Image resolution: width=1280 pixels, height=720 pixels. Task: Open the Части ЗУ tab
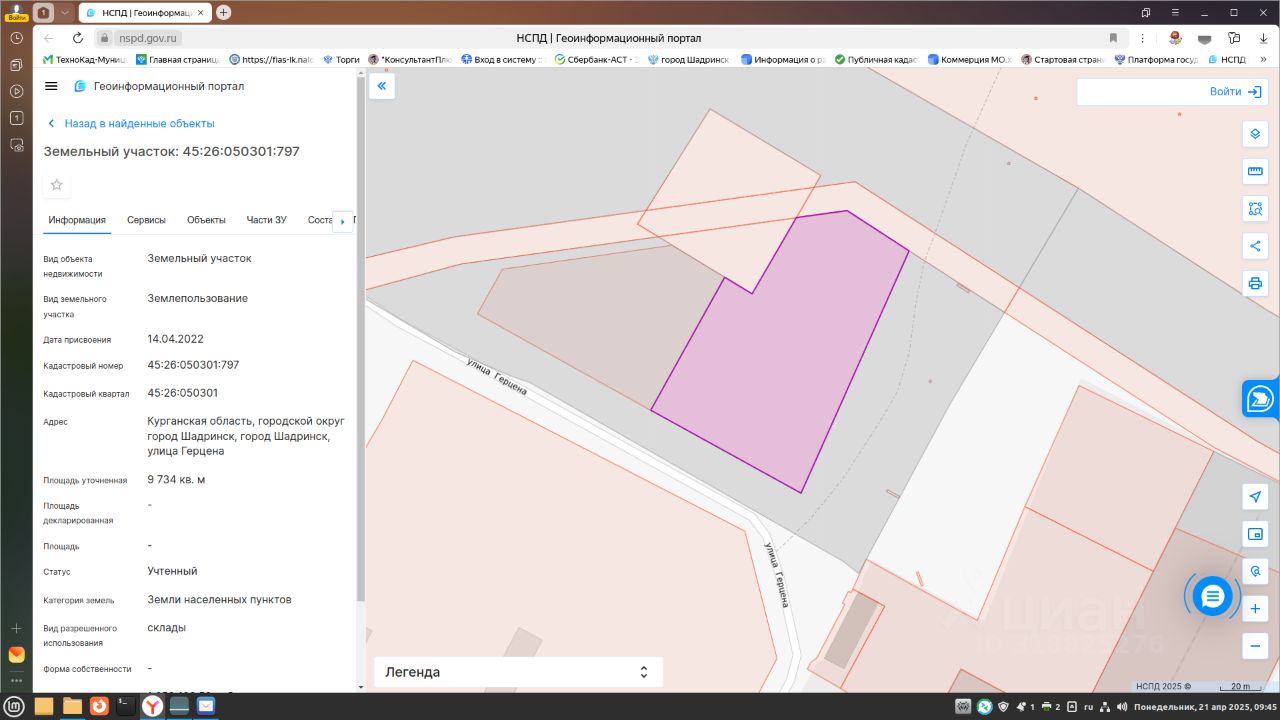(267, 220)
